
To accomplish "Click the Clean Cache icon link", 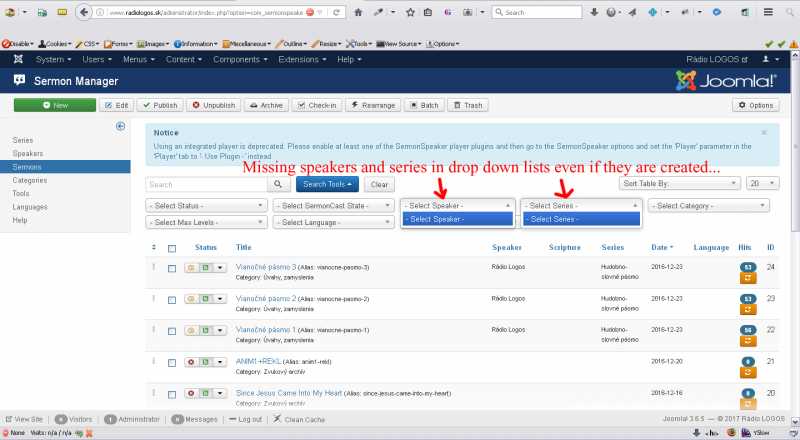I will pyautogui.click(x=298, y=419).
